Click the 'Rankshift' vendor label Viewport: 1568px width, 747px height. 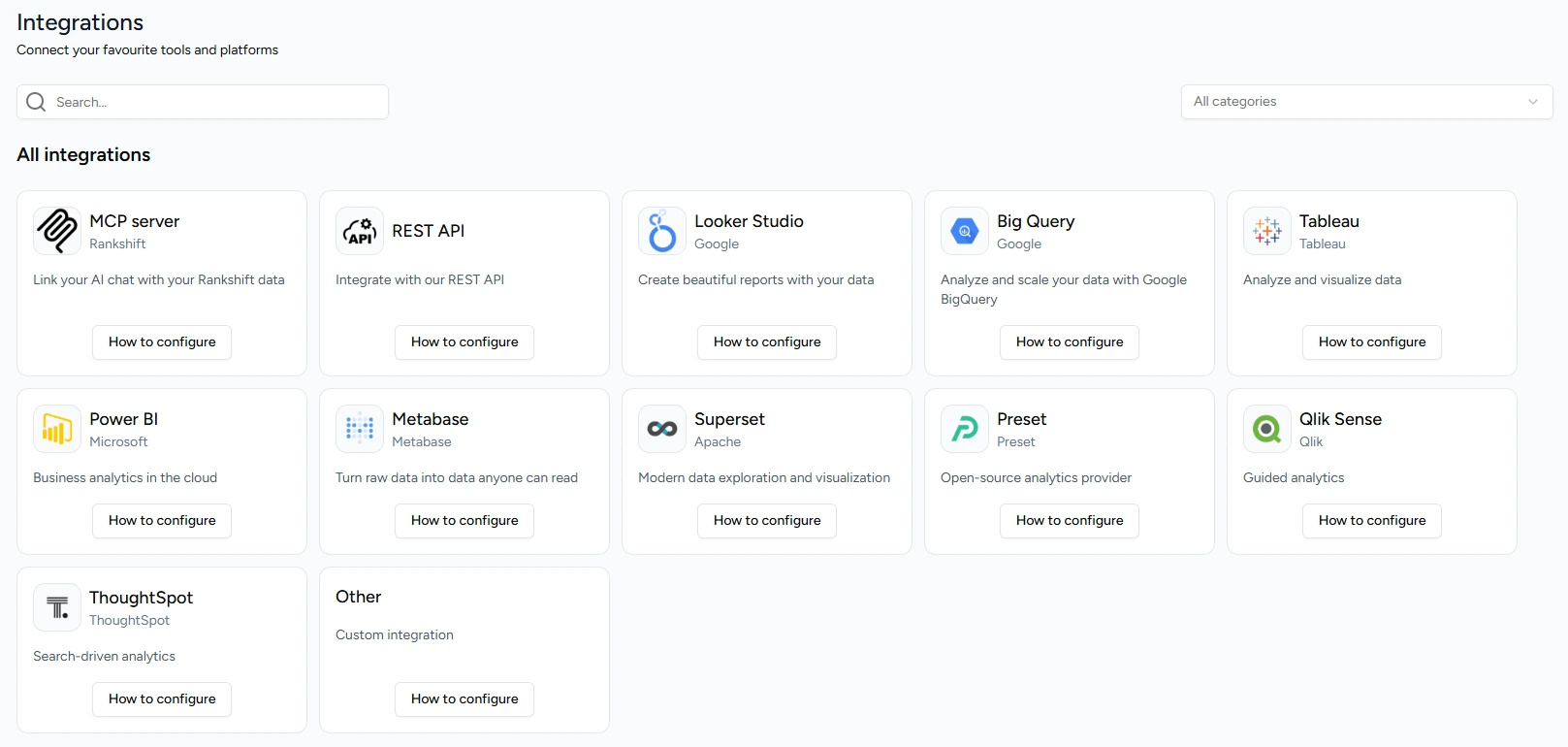tap(117, 244)
